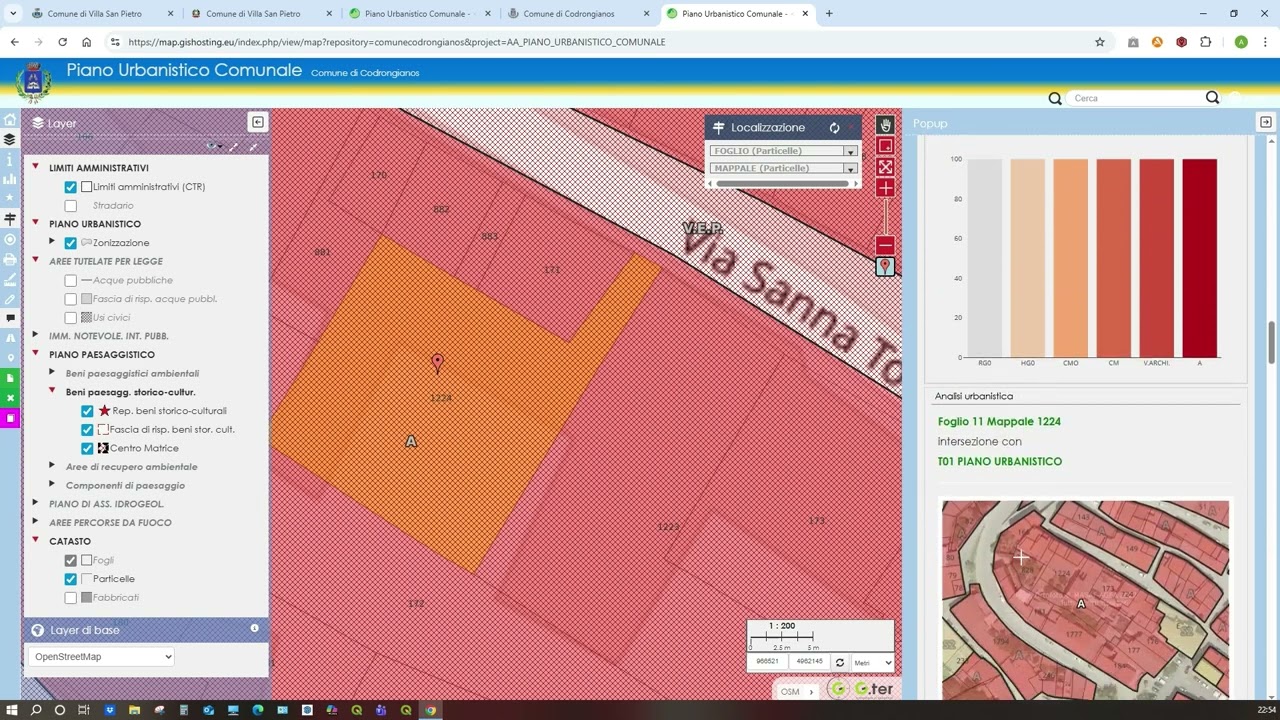Image resolution: width=1280 pixels, height=720 pixels.
Task: Uncheck Limiti amministrativi (CTR) layer
Action: click(70, 187)
